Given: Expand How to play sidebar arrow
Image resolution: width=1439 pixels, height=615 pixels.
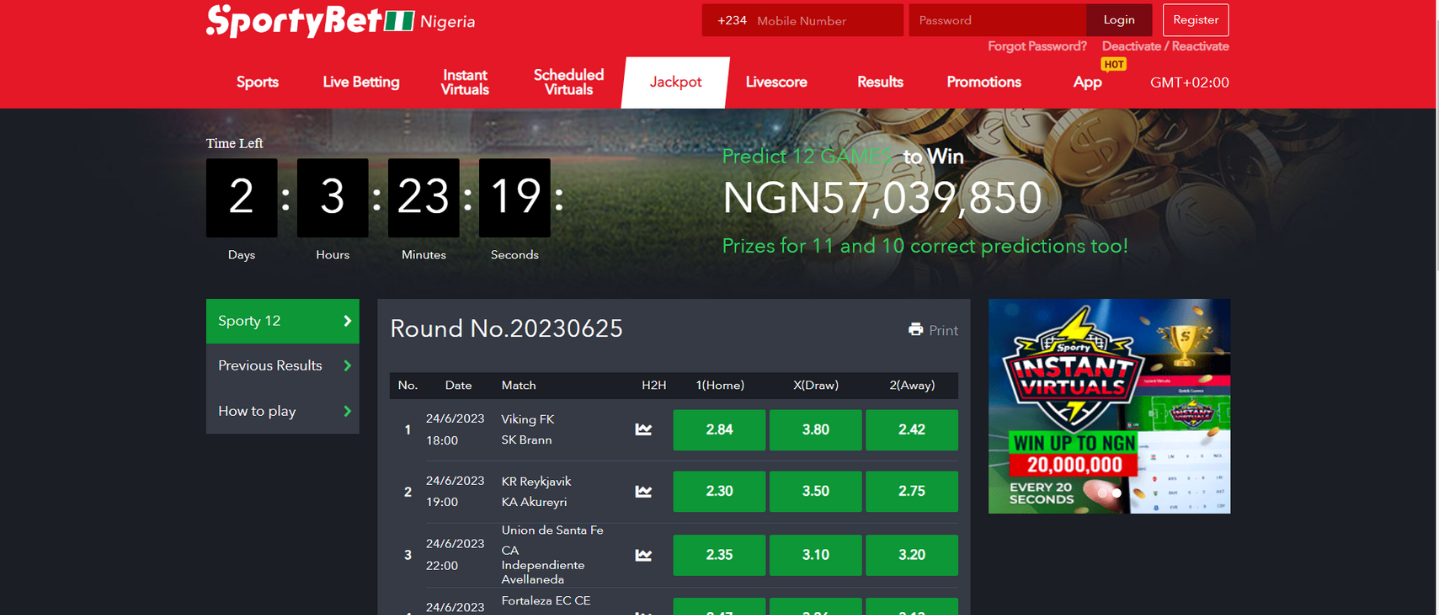Looking at the screenshot, I should coord(347,411).
